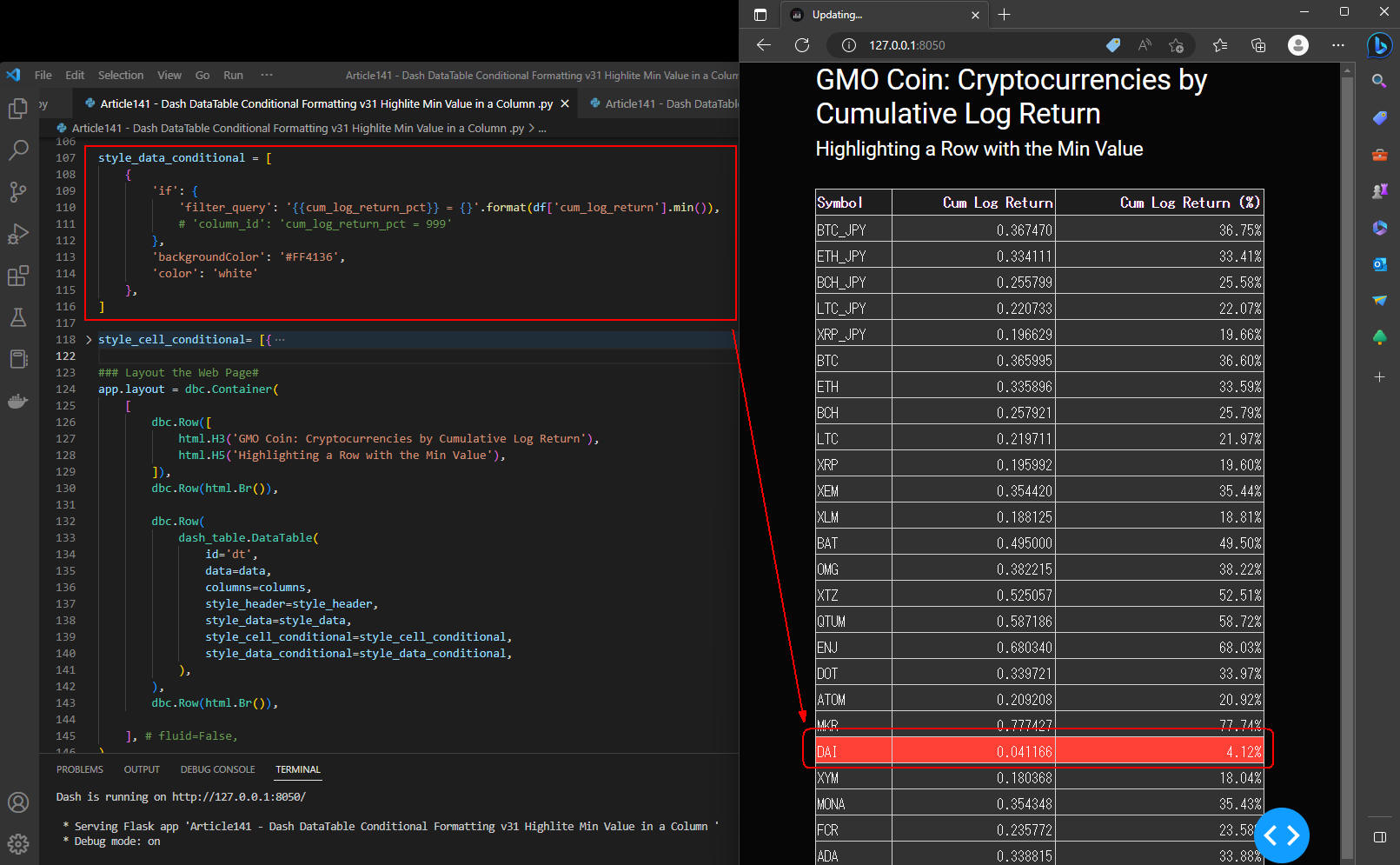Click the Read aloud icon
1400x865 pixels.
pyautogui.click(x=1145, y=45)
